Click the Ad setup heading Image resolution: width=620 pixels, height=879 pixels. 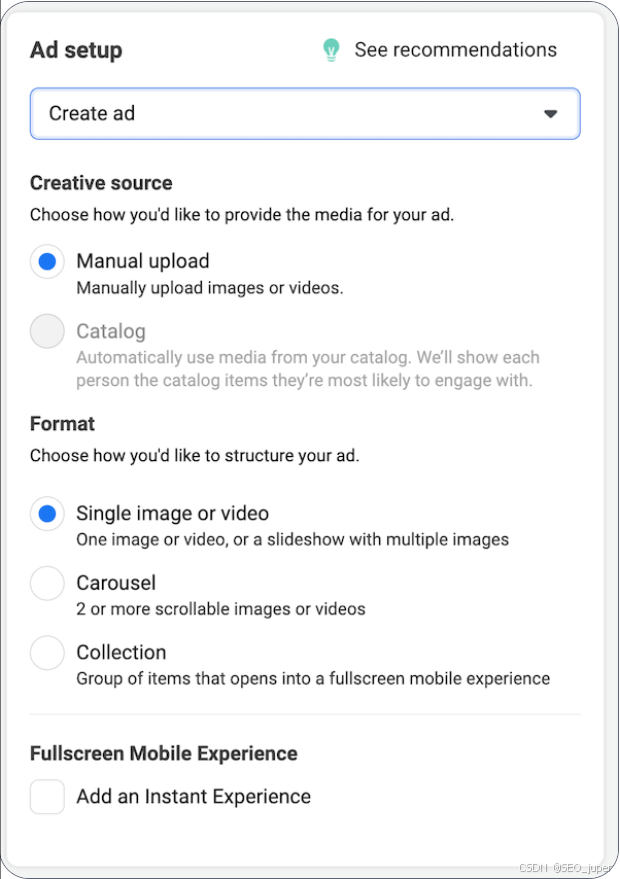pos(76,50)
